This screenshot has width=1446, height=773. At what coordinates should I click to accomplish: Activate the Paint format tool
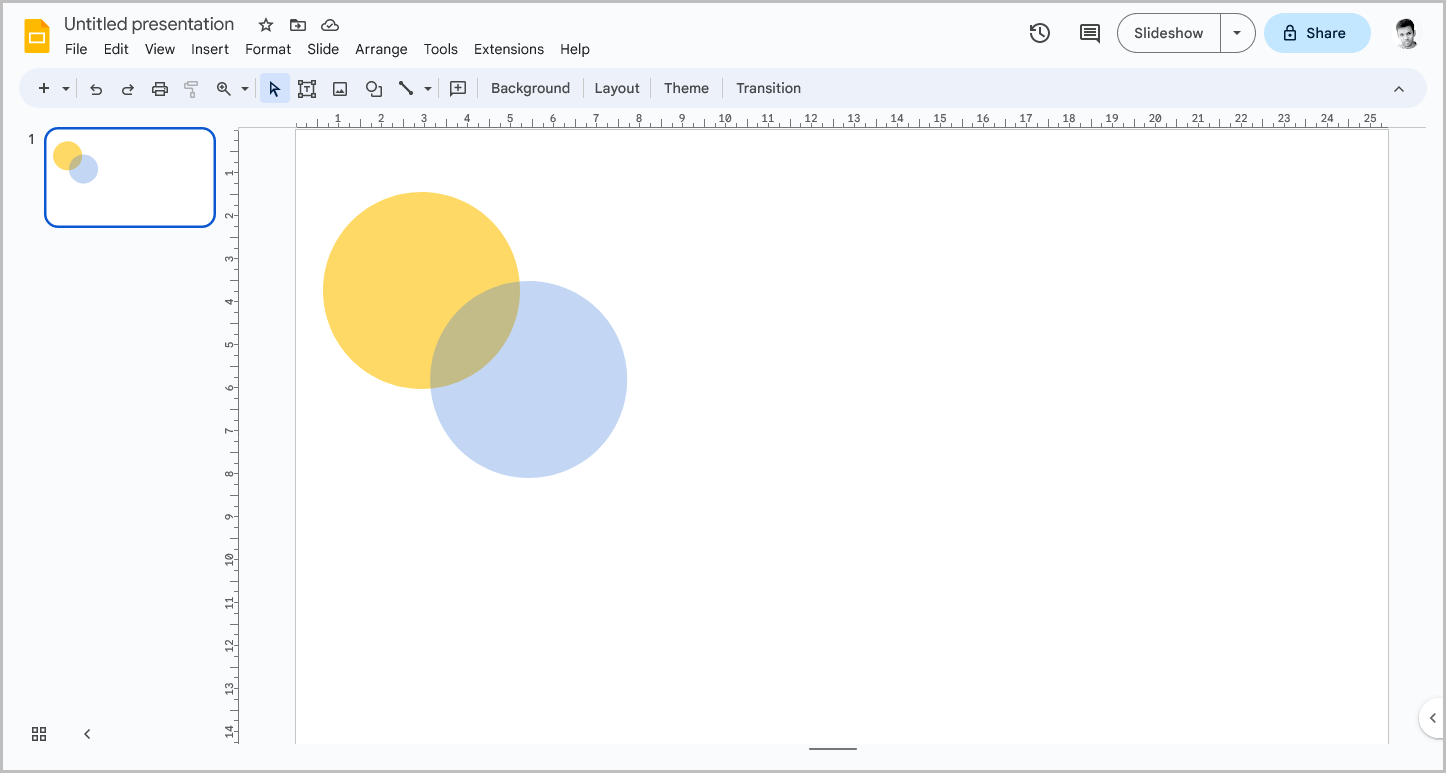tap(190, 88)
